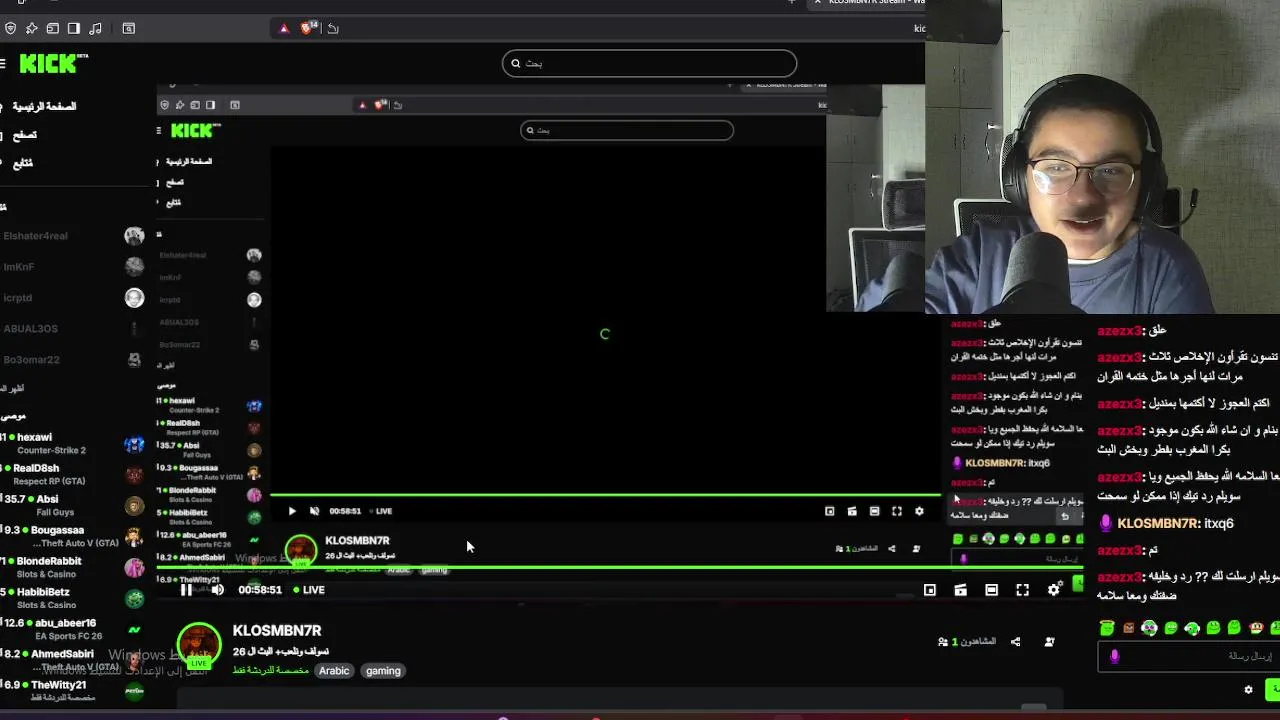This screenshot has height=720, width=1280.
Task: Focus the large chat message input إرسال رسالة
Action: [1188, 656]
